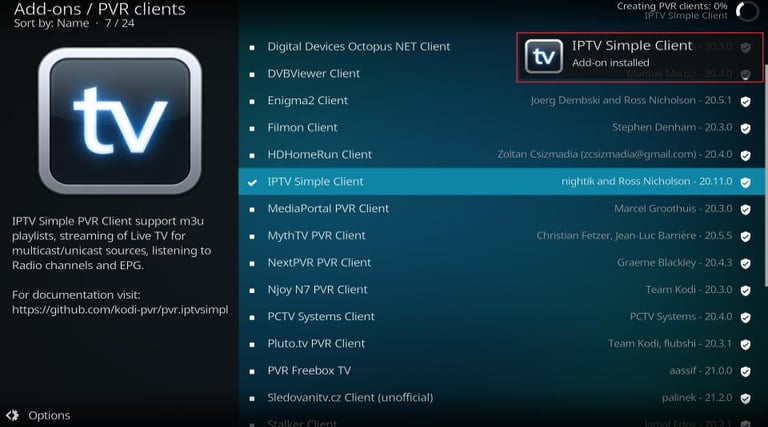Click the verified shield for Sledovanitv.cz Client
Screen dimensions: 768x427
click(x=745, y=398)
